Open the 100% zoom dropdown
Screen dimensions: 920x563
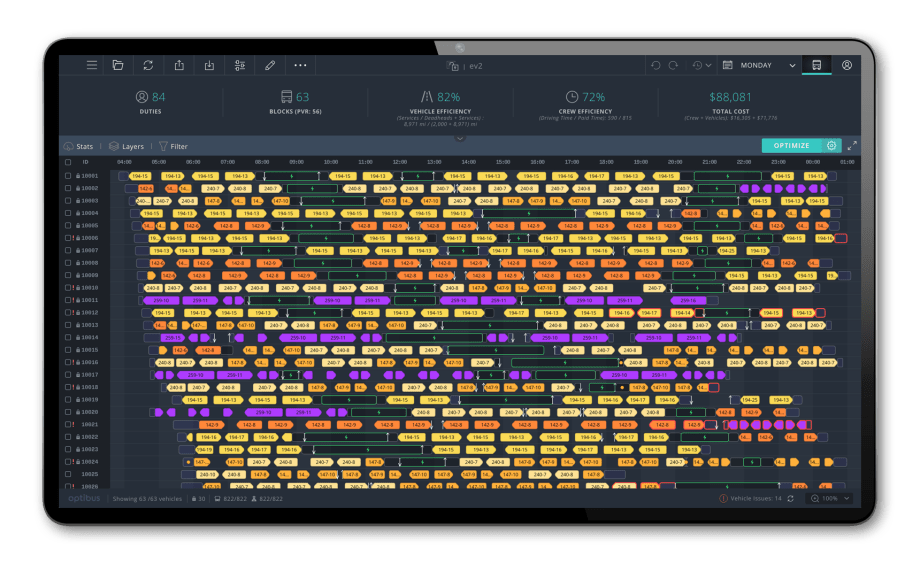coord(832,498)
